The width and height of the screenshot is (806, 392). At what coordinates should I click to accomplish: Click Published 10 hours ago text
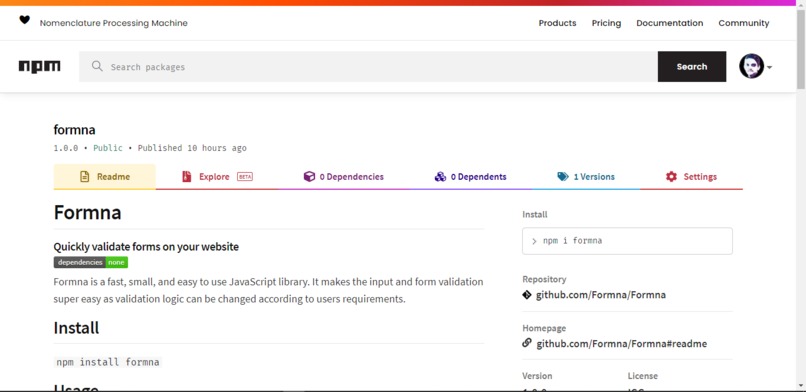tap(192, 148)
